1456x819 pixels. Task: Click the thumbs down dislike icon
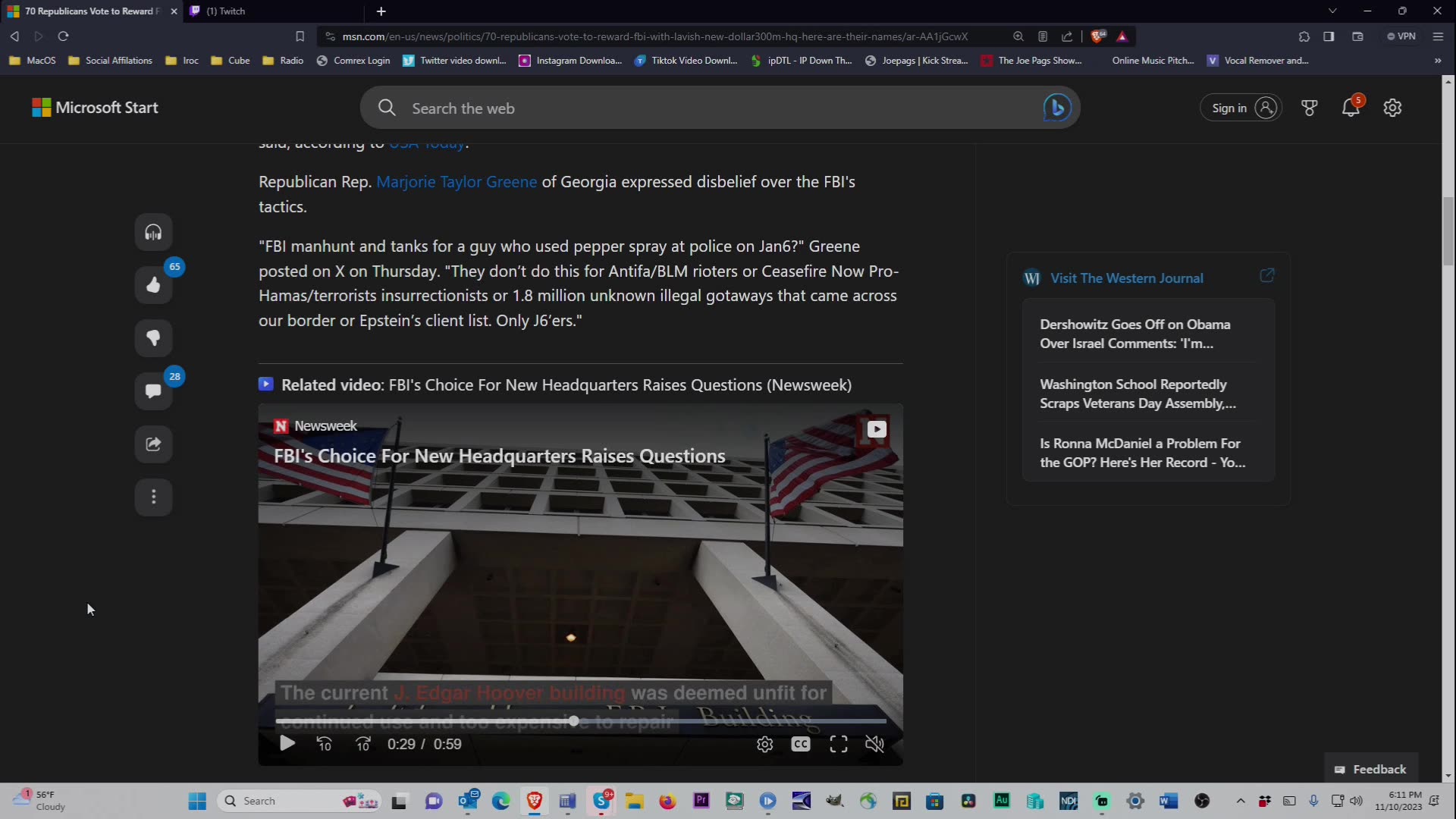pyautogui.click(x=153, y=338)
